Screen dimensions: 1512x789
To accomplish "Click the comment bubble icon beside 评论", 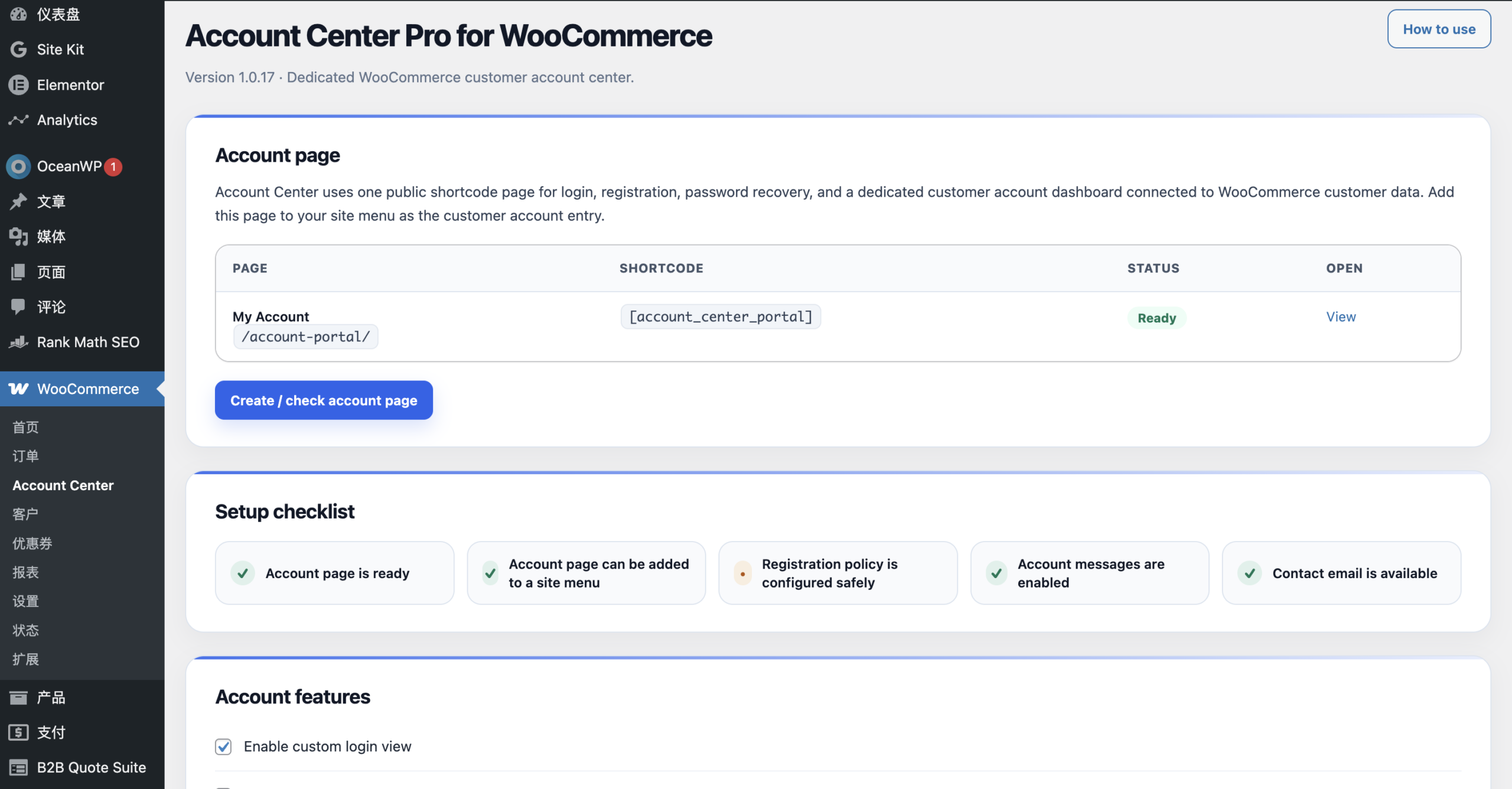I will tap(18, 307).
